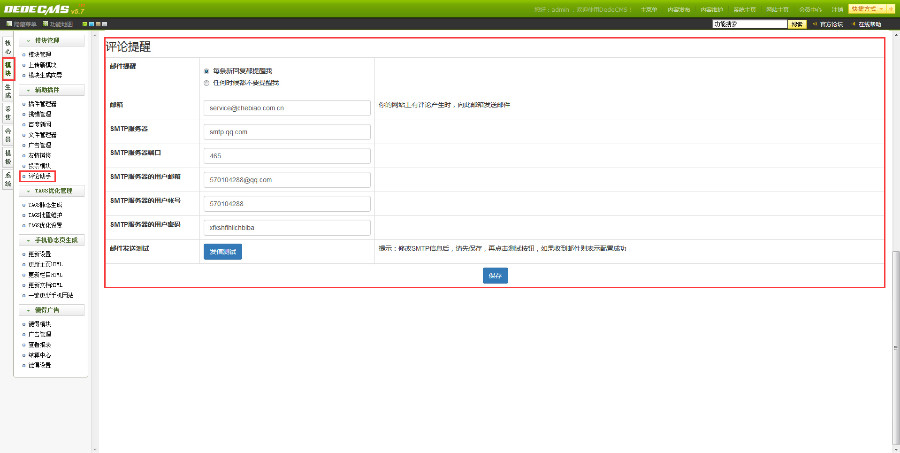Open the TAGS static generation sidebar link
The width and height of the screenshot is (900, 453).
pyautogui.click(x=45, y=205)
